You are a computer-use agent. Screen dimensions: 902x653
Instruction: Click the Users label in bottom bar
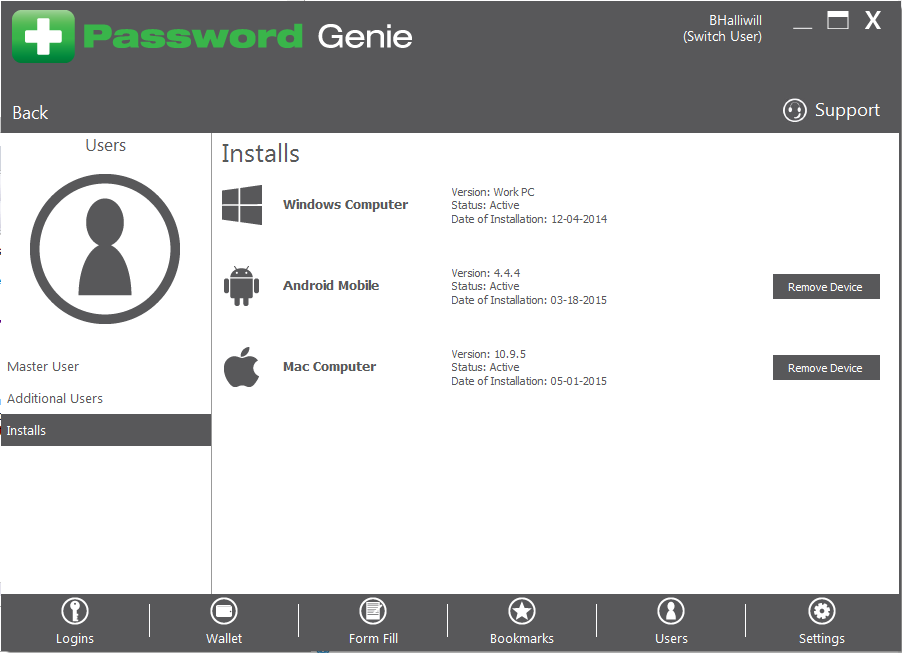pos(671,639)
